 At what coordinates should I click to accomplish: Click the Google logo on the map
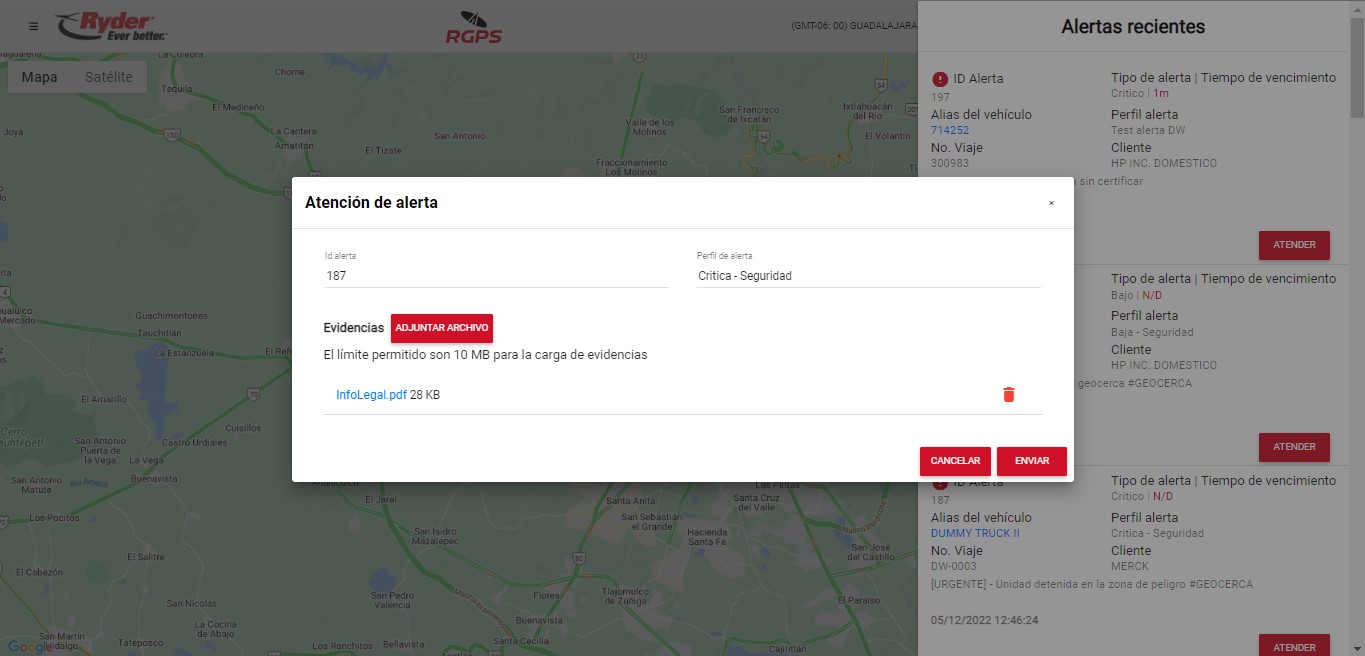29,646
